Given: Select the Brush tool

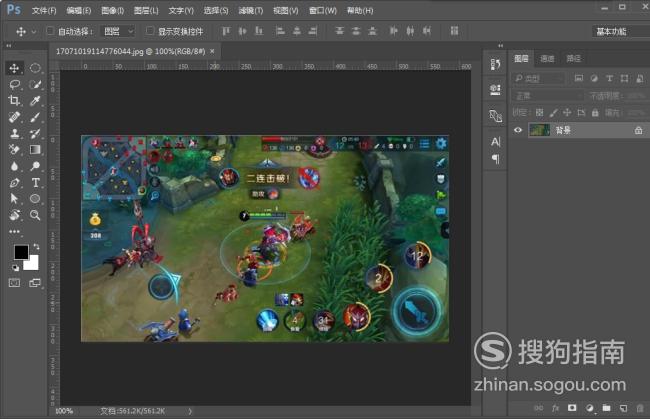Looking at the screenshot, I should (x=35, y=117).
